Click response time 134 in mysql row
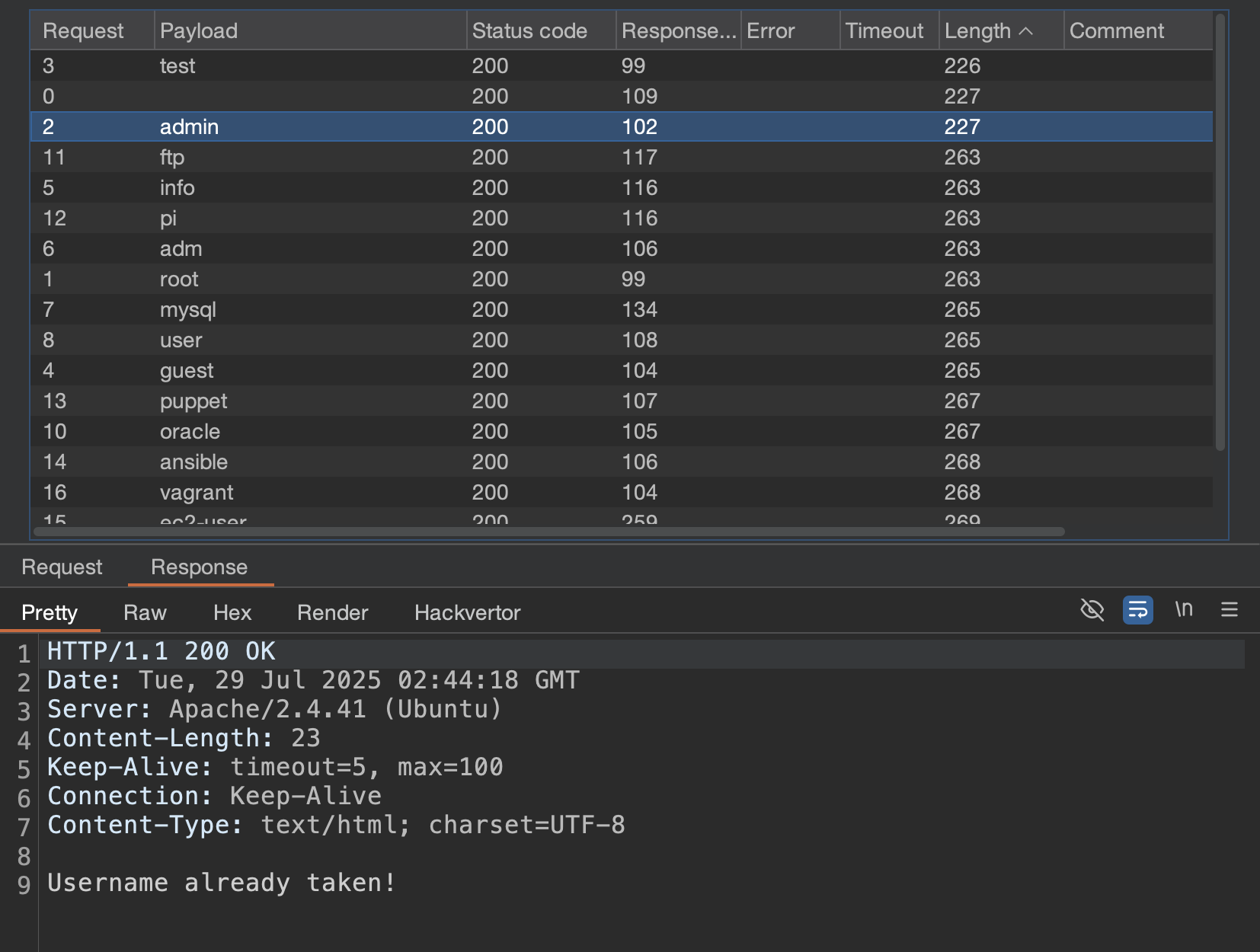The image size is (1260, 952). pyautogui.click(x=639, y=309)
